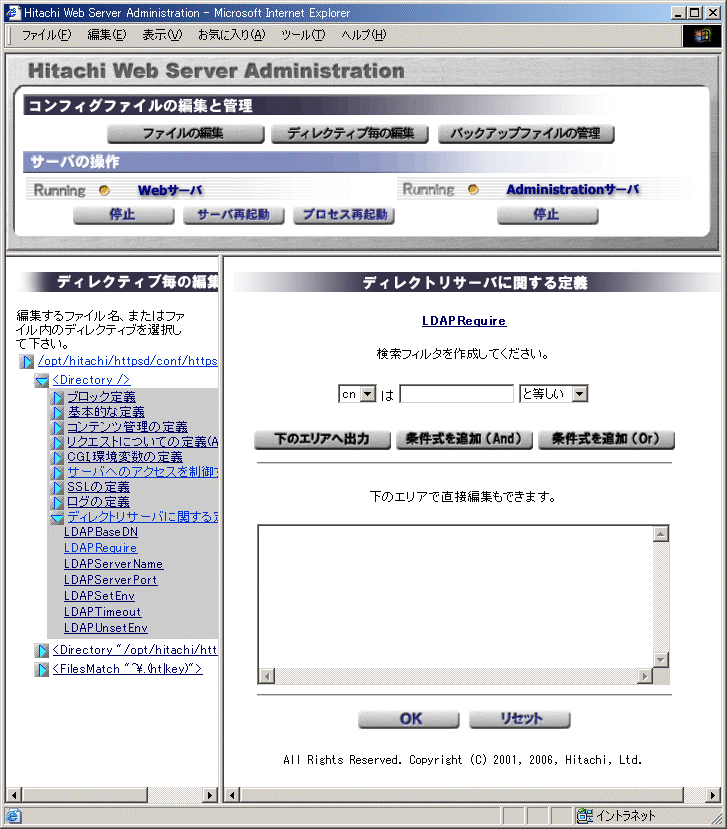Image resolution: width=727 pixels, height=829 pixels.
Task: Expand the <FilesMatch> arrow icon
Action: coord(41,669)
